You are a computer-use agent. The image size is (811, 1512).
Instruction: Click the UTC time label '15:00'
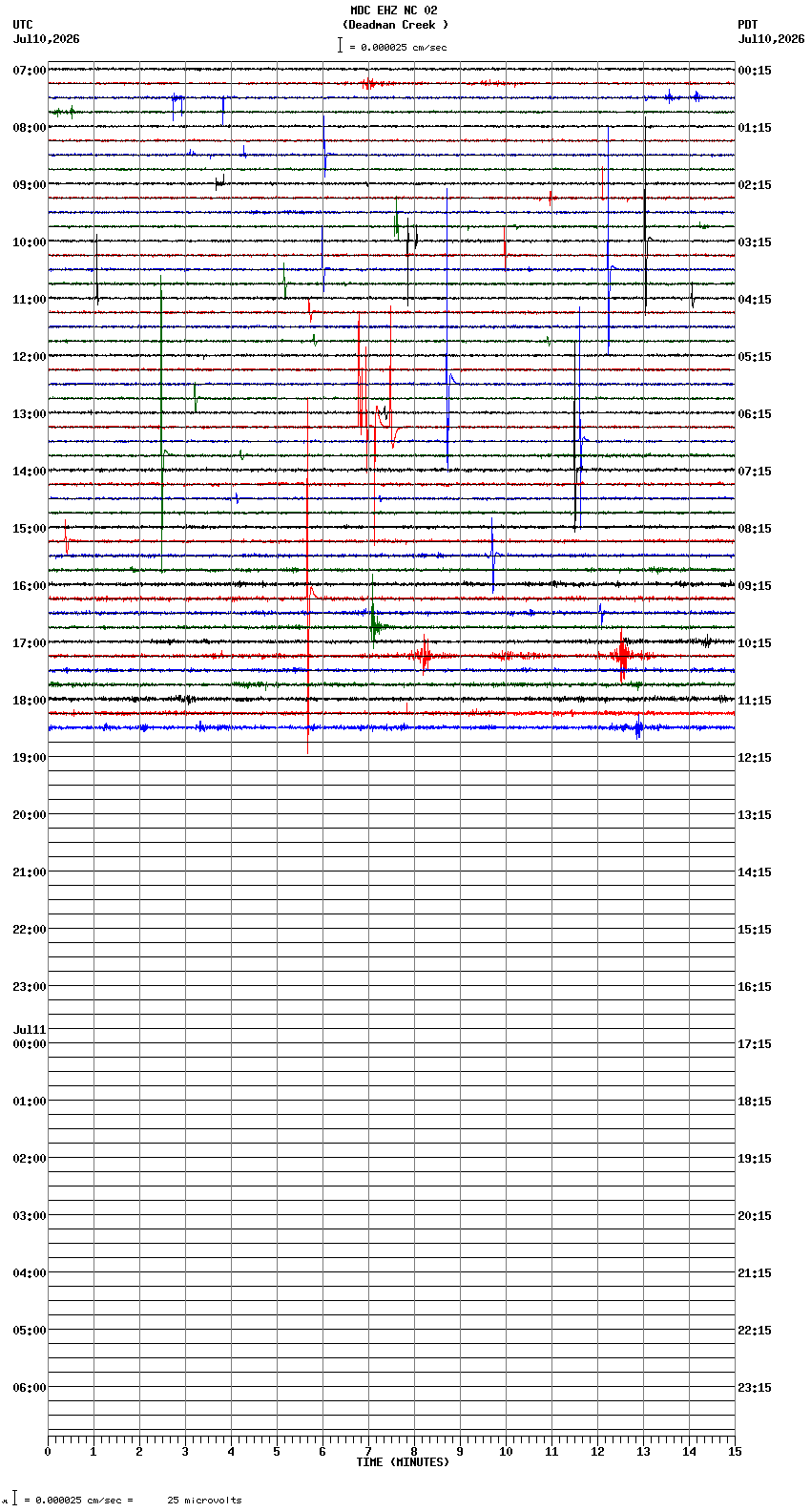(30, 529)
